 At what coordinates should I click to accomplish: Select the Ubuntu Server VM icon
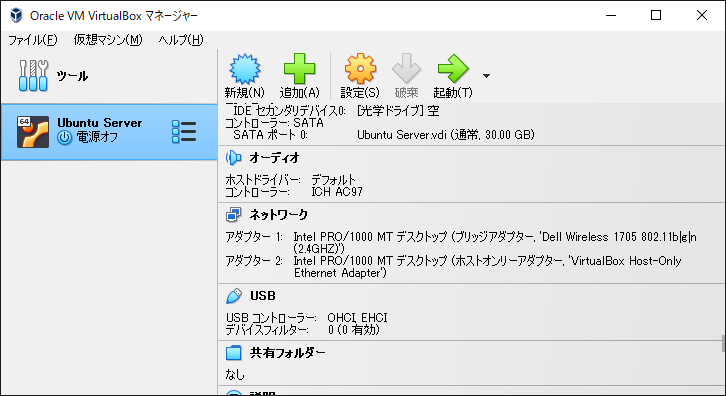(x=33, y=132)
